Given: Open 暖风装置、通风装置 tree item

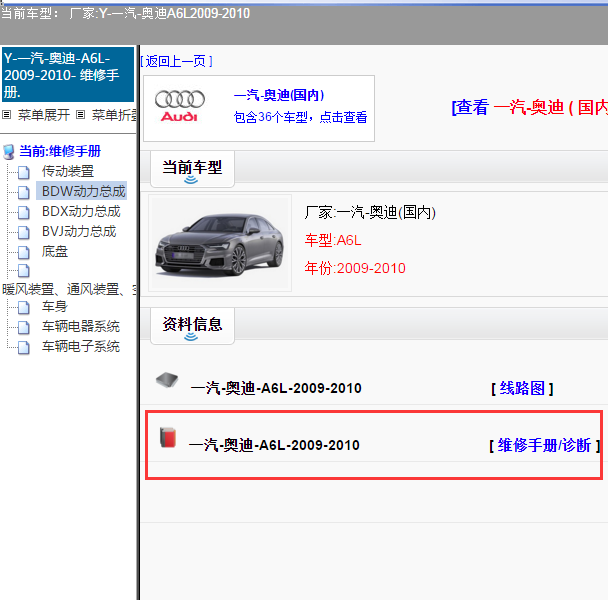Looking at the screenshot, I should pos(69,289).
